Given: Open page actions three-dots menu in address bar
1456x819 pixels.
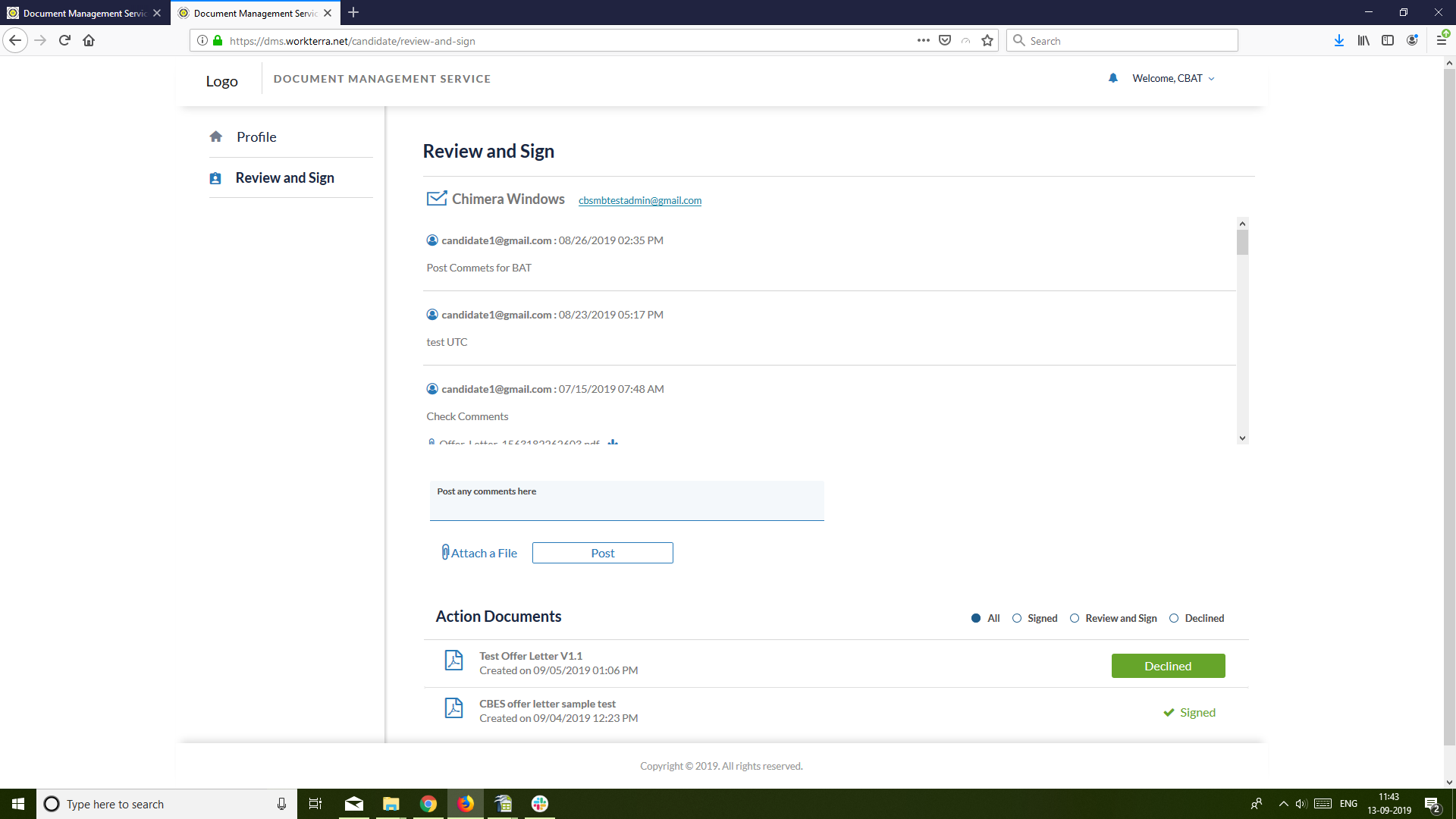Looking at the screenshot, I should point(923,41).
